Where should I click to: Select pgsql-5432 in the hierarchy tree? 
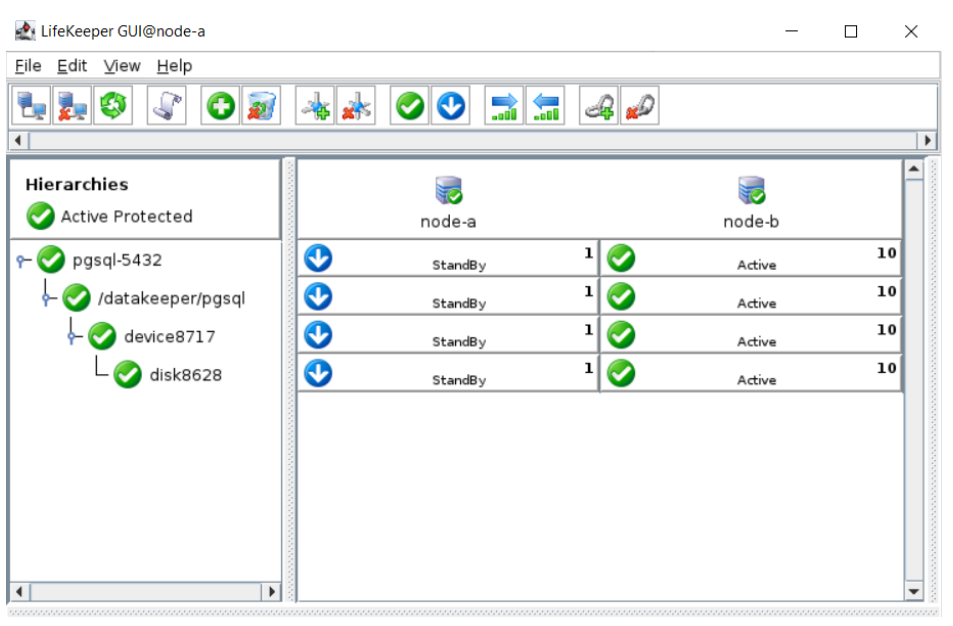tap(117, 260)
